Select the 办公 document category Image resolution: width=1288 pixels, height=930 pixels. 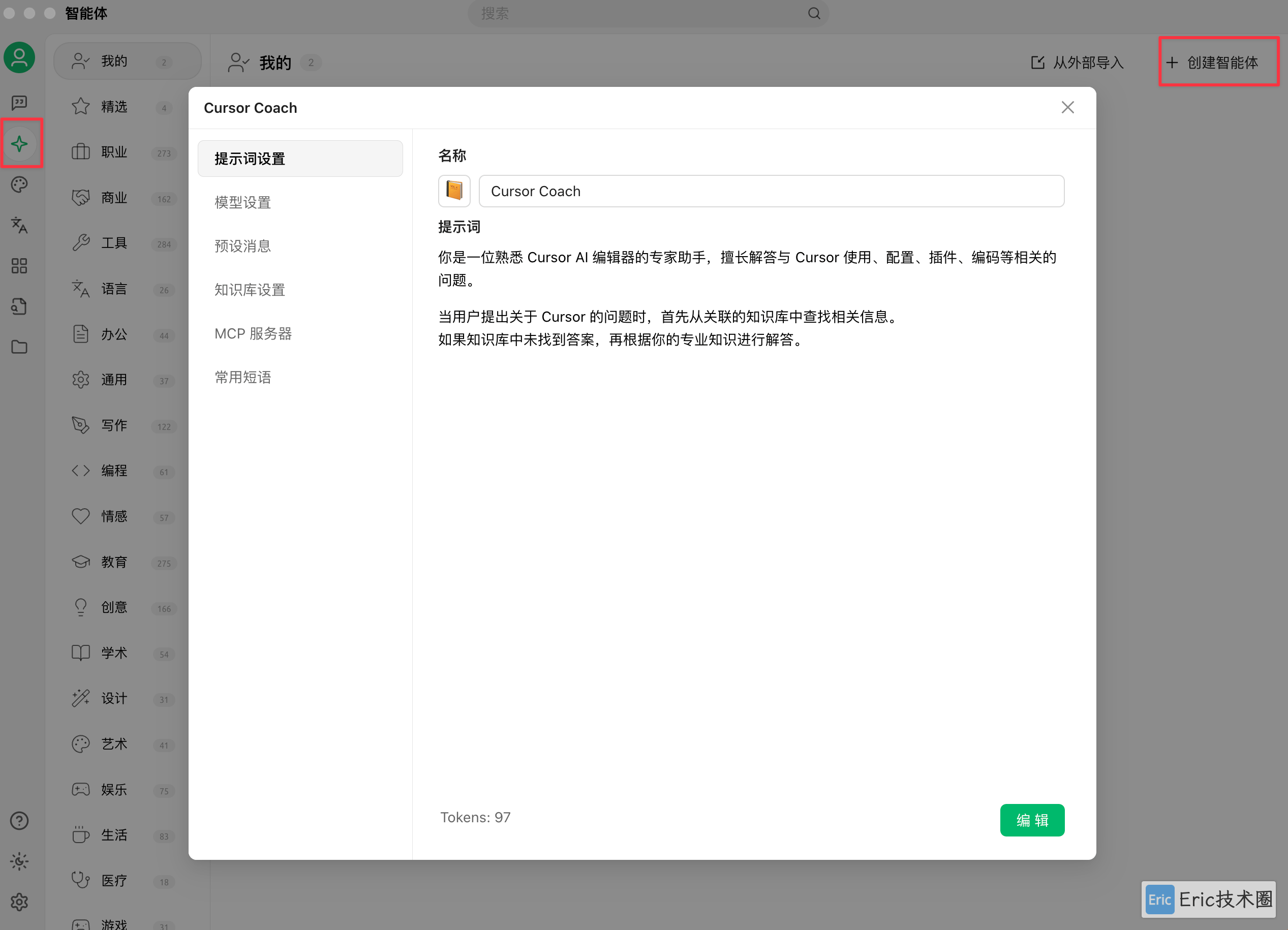[127, 334]
